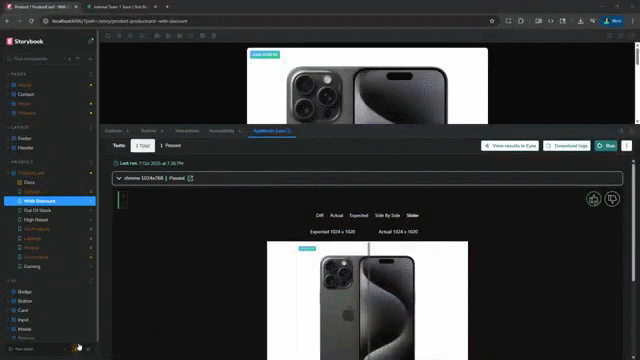
Task: Click the browser reload button
Action: pyautogui.click(x=31, y=21)
